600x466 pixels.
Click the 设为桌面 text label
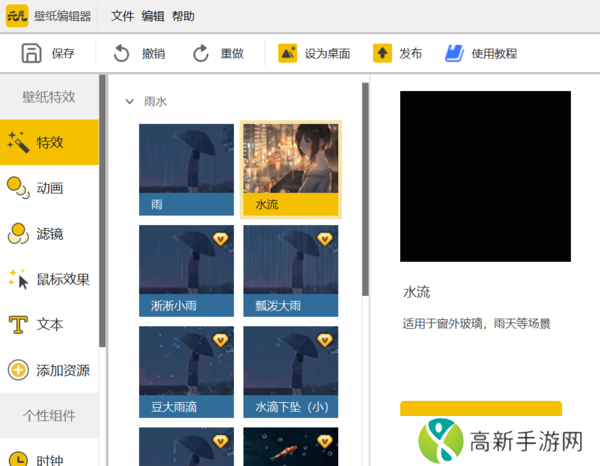[328, 54]
